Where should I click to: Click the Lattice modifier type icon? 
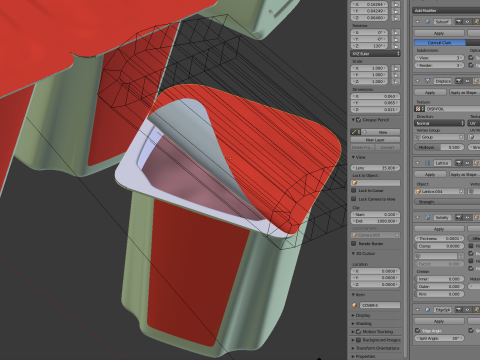tap(428, 163)
